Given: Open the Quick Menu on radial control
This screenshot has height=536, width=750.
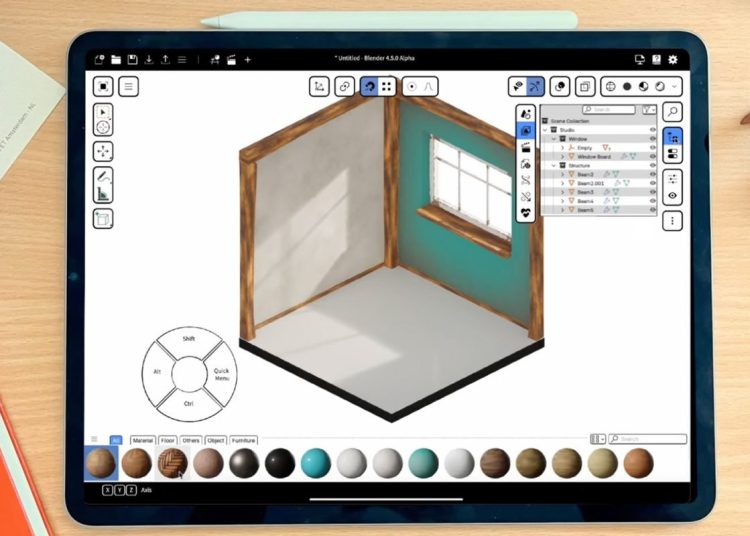Looking at the screenshot, I should (x=222, y=376).
